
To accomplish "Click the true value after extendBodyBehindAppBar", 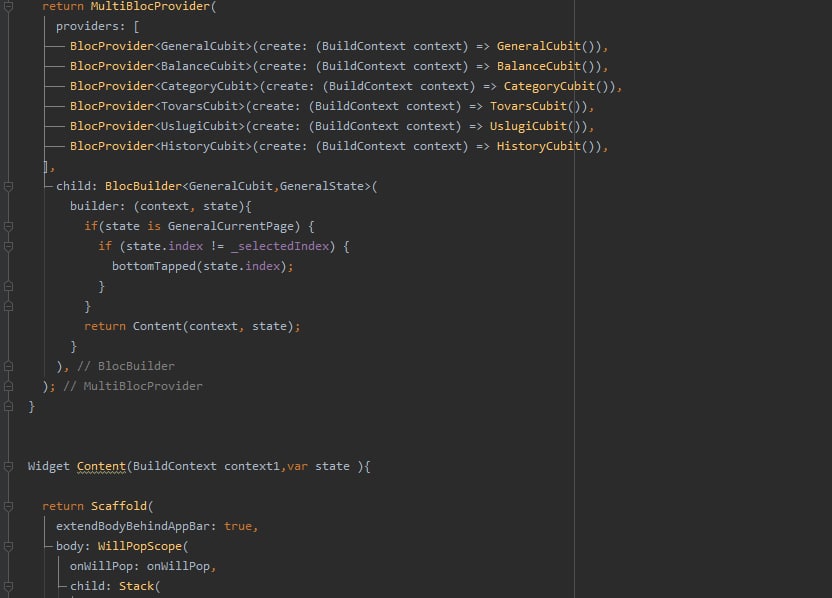I will click(238, 526).
